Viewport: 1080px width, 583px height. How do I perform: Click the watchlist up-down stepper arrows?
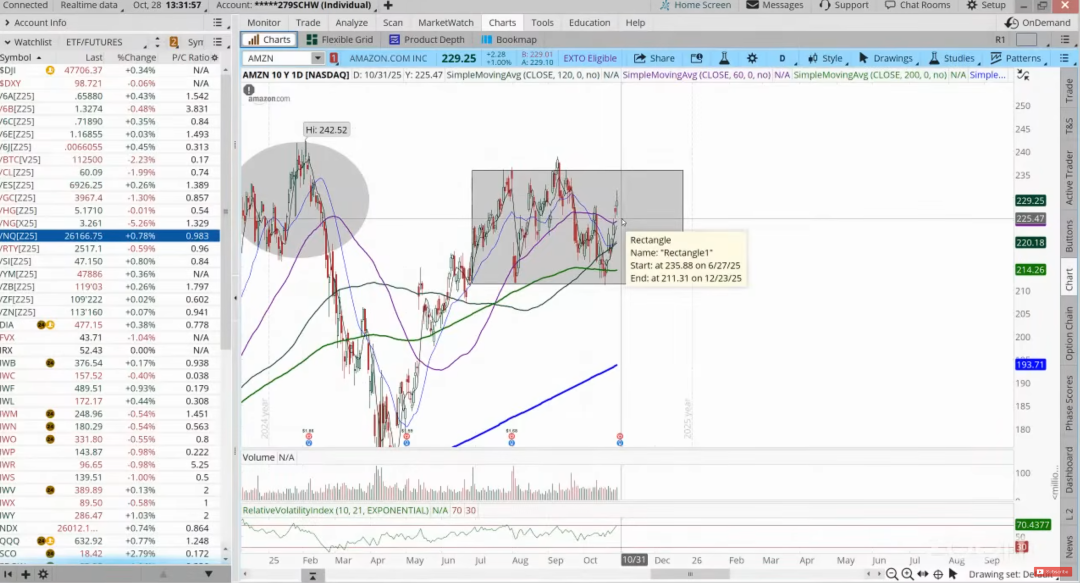point(157,42)
